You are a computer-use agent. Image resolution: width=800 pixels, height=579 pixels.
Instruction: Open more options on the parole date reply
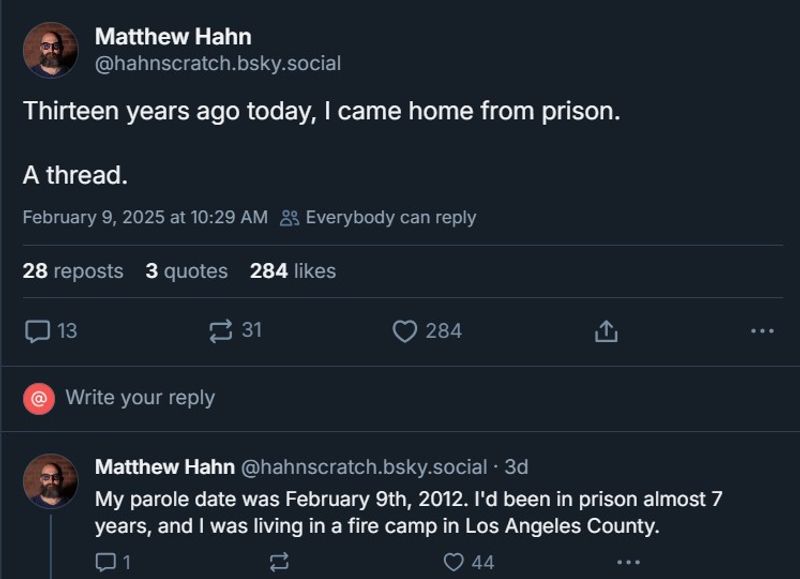click(x=628, y=562)
